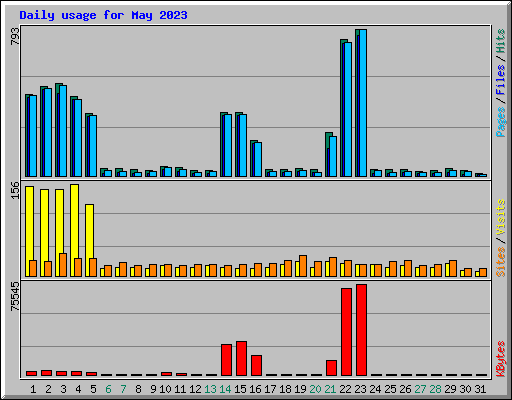The width and height of the screenshot is (512, 400).
Task: Click the day 21 red KBytes bar
Action: (331, 368)
